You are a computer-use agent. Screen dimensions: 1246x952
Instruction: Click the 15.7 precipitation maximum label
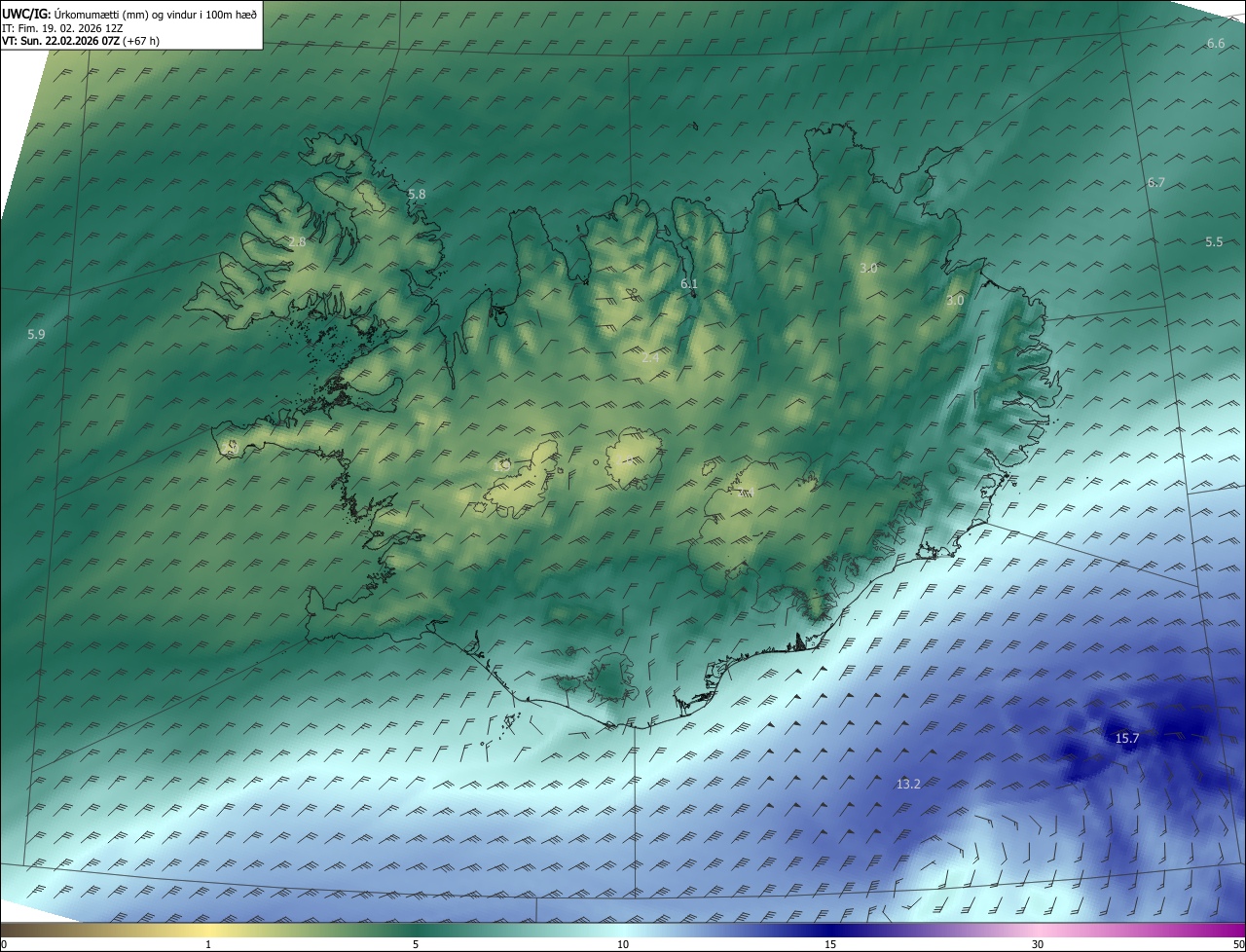point(1126,739)
